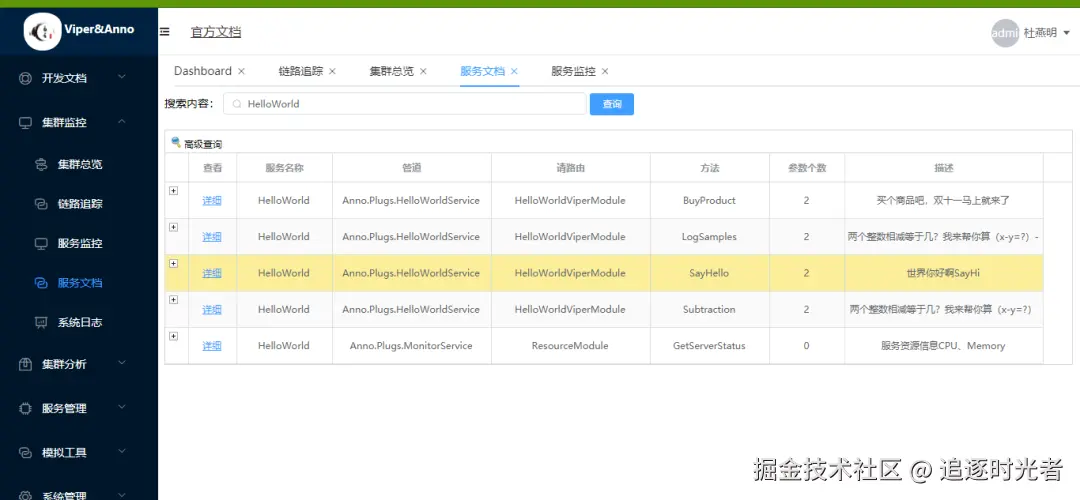Open 服务监控 in the sidebar
This screenshot has width=1080, height=500.
pyautogui.click(x=80, y=243)
